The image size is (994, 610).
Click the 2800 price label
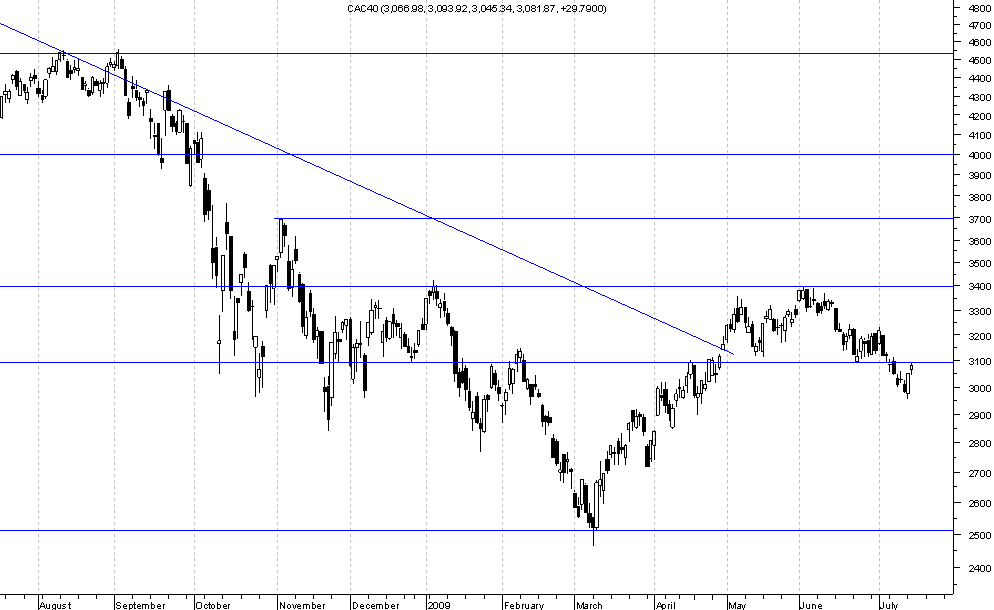click(x=979, y=444)
